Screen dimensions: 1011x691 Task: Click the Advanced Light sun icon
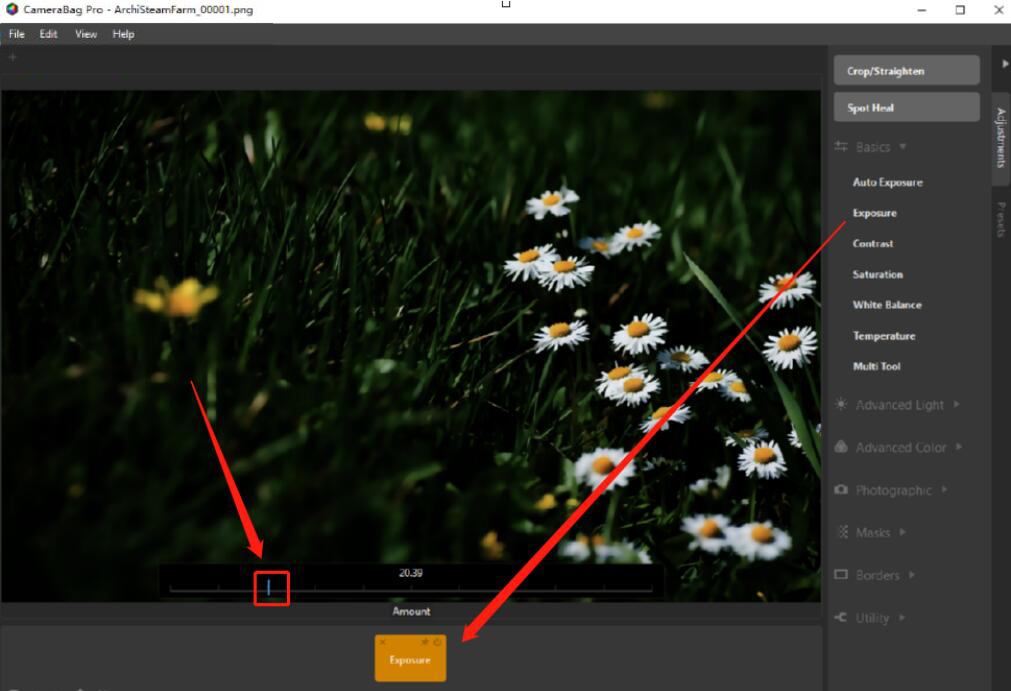click(841, 405)
